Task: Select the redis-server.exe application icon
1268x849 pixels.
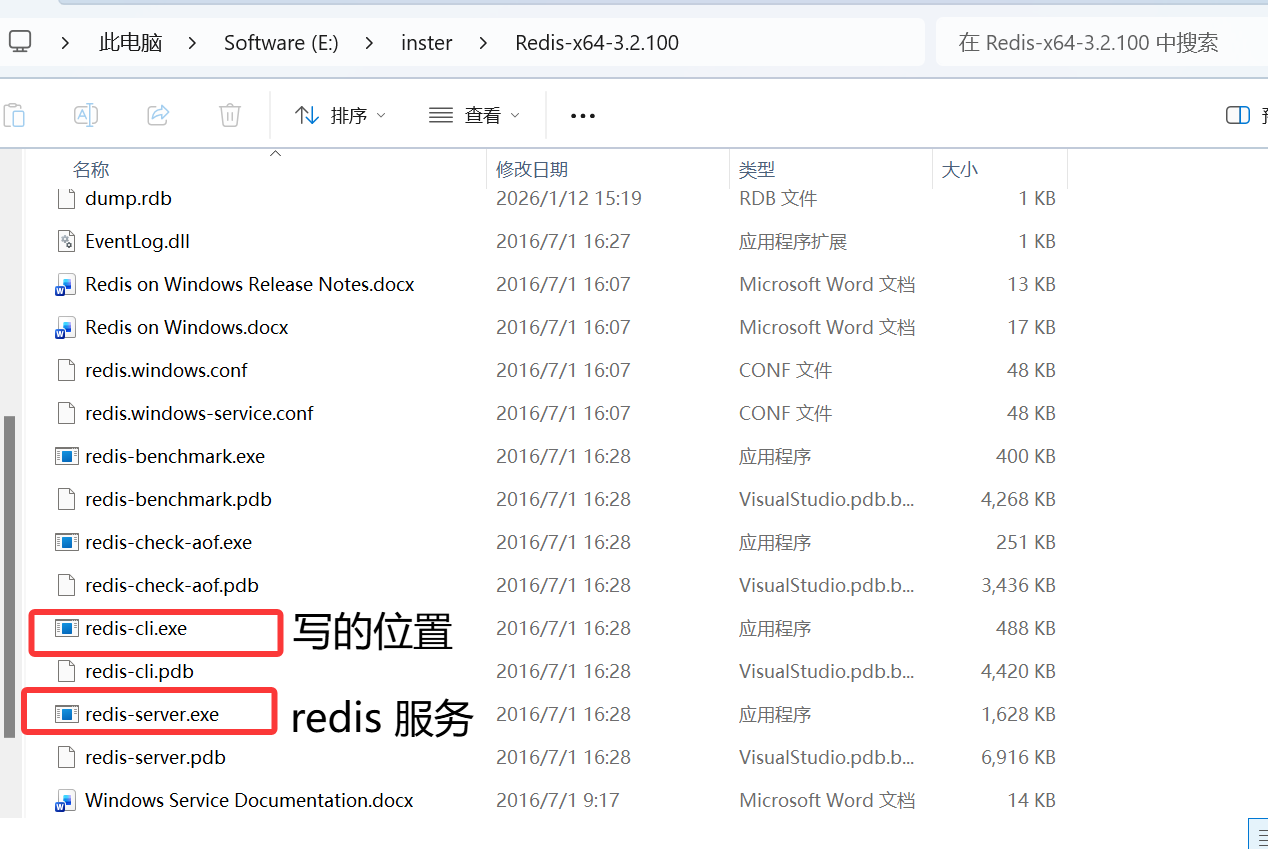Action: pyautogui.click(x=66, y=714)
